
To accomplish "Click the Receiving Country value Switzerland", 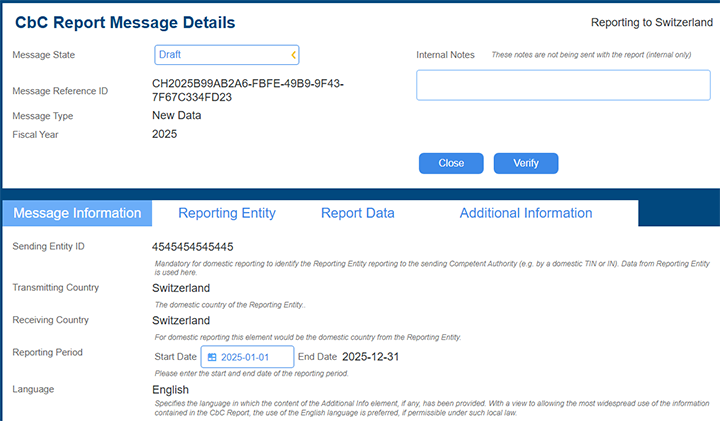I will [181, 321].
